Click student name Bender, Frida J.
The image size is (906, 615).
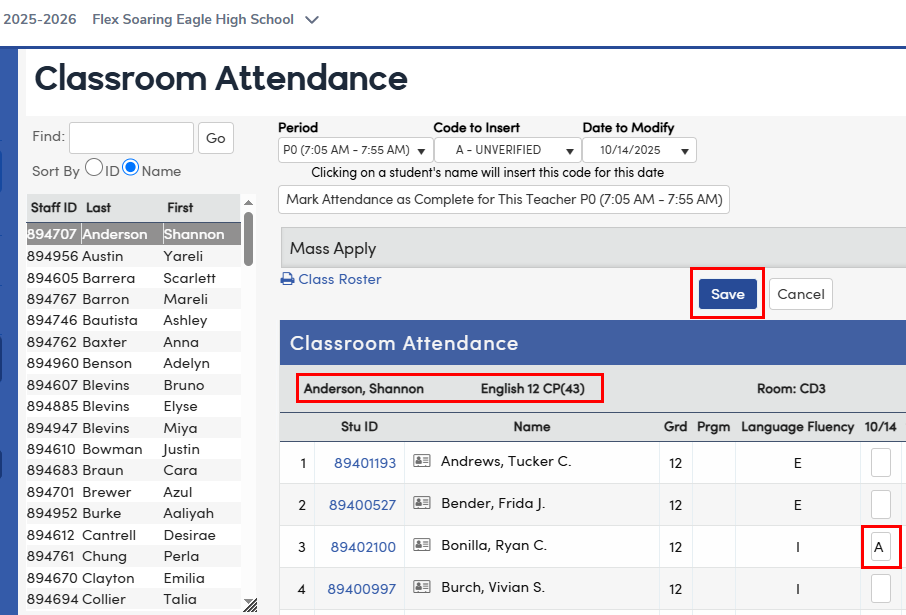(x=493, y=503)
